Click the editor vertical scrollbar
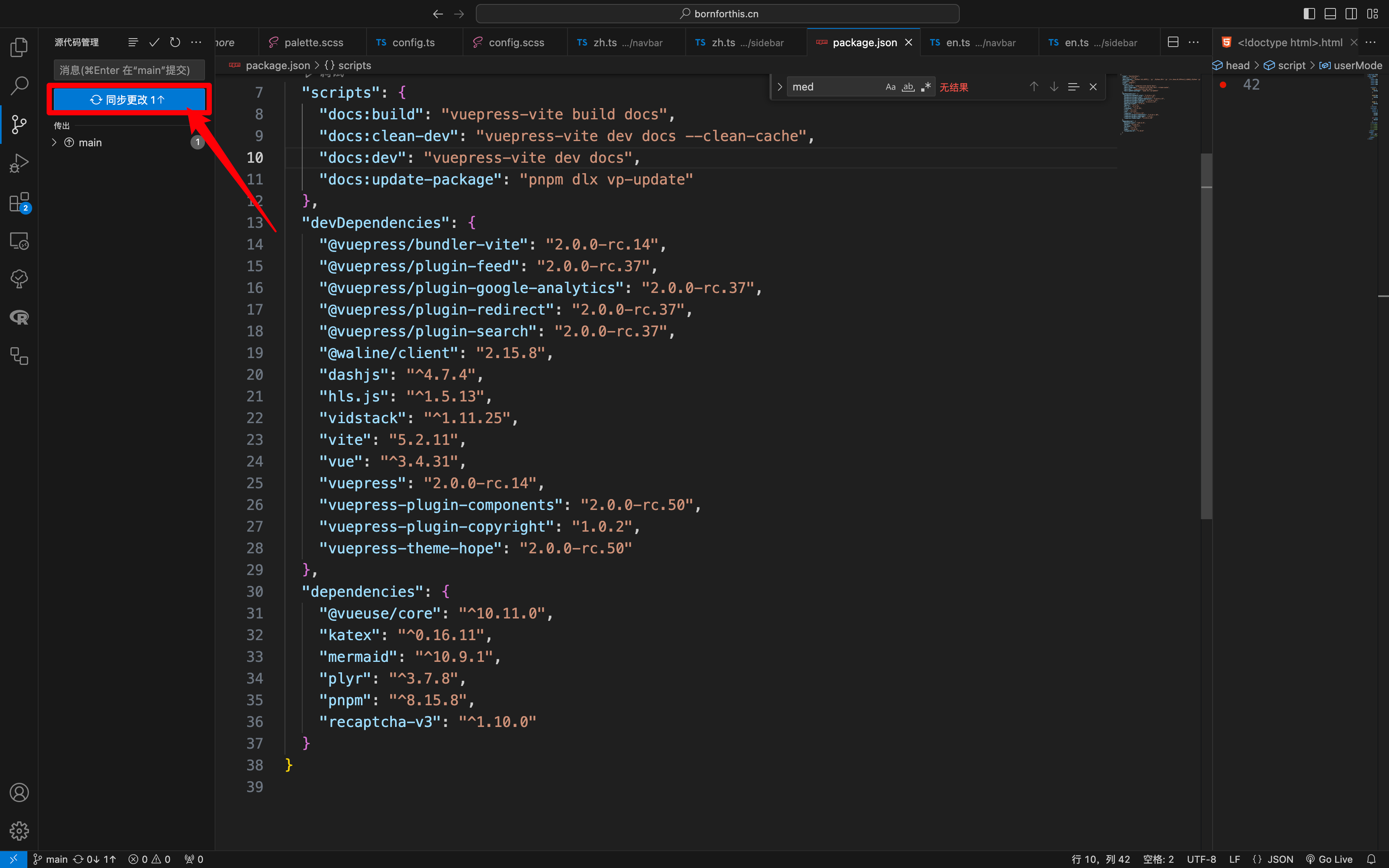 pyautogui.click(x=1207, y=336)
